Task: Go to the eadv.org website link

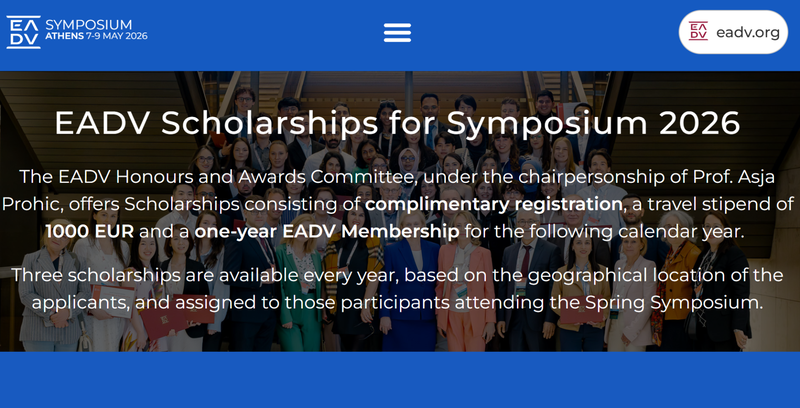Action: pos(747,33)
